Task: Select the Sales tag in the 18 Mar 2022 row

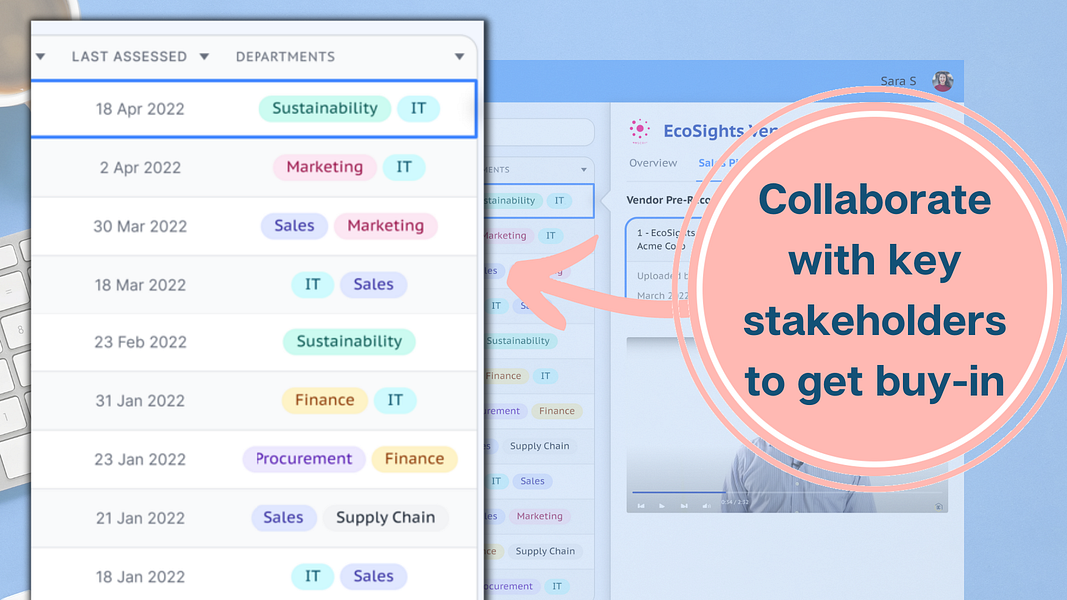Action: pyautogui.click(x=373, y=284)
